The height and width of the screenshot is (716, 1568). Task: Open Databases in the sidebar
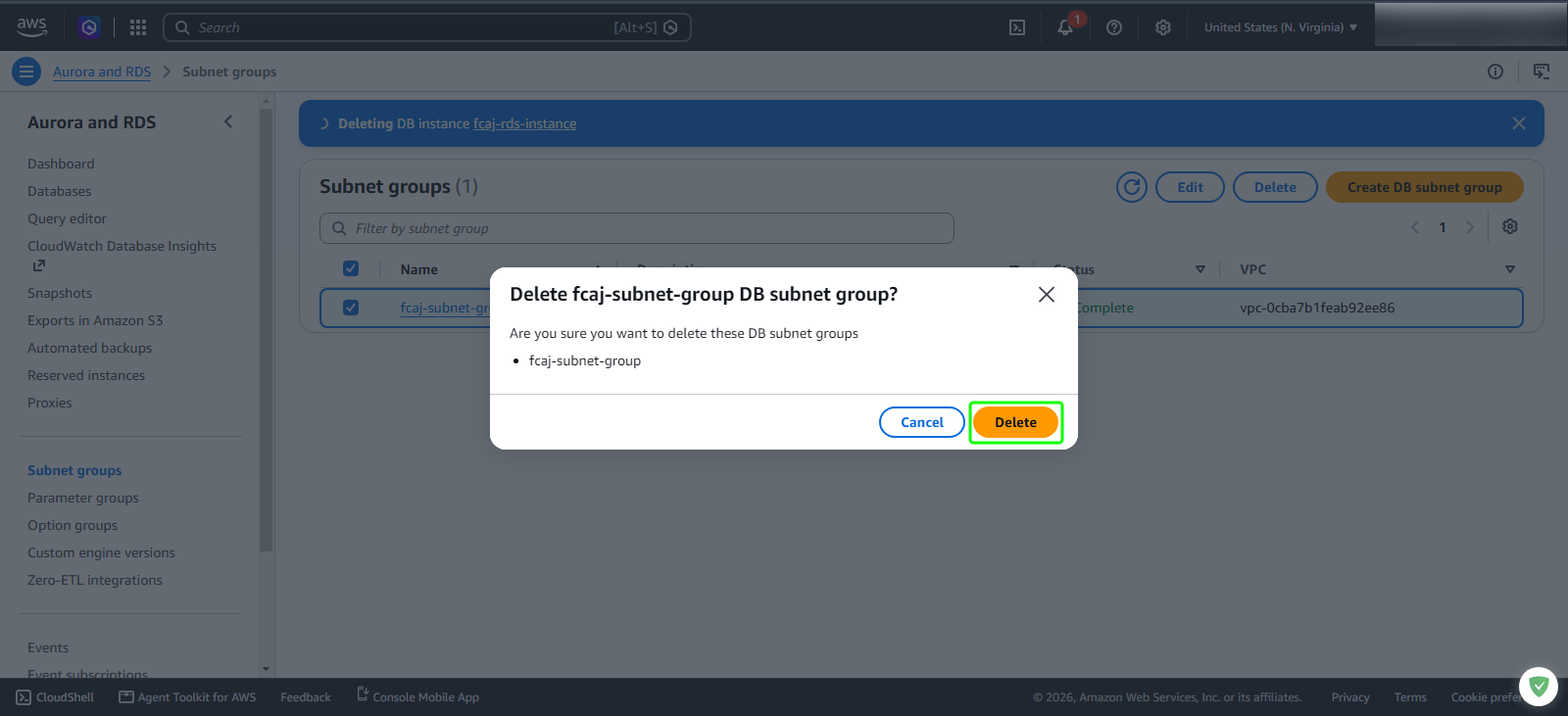[59, 191]
